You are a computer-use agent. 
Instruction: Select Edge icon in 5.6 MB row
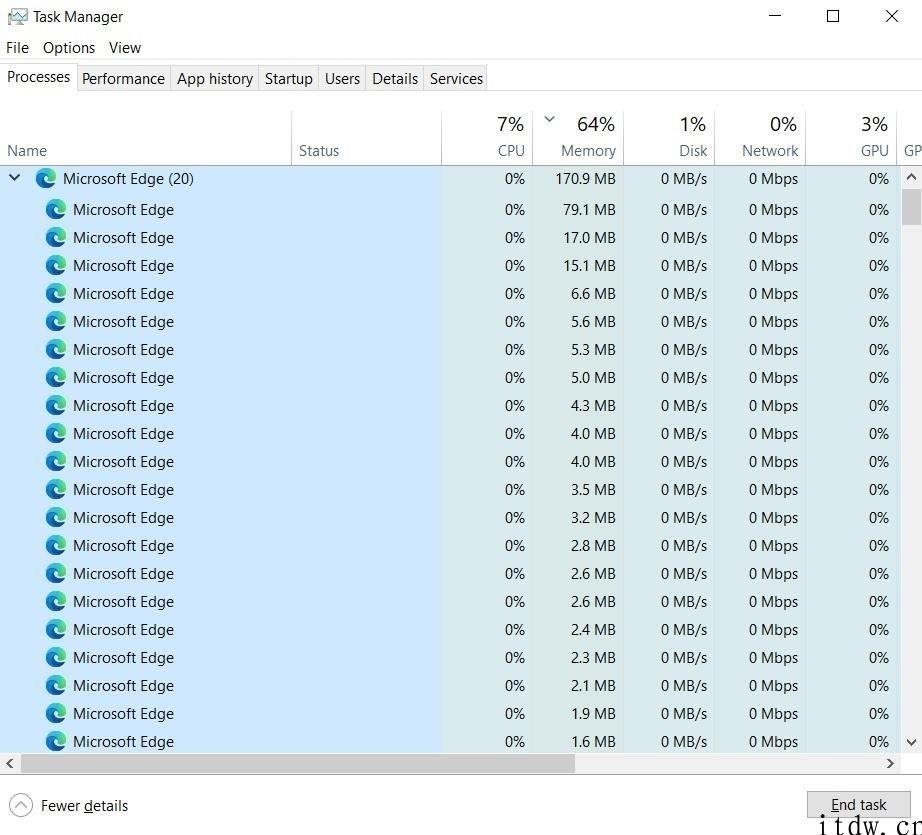(56, 322)
